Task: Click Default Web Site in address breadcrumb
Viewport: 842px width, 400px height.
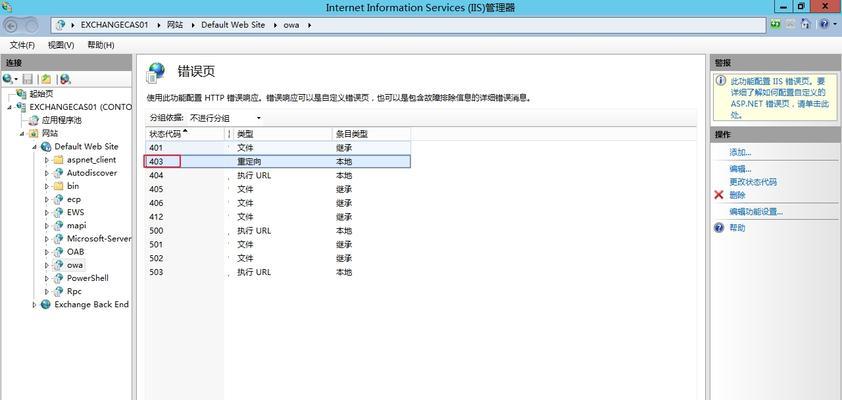Action: click(x=233, y=25)
